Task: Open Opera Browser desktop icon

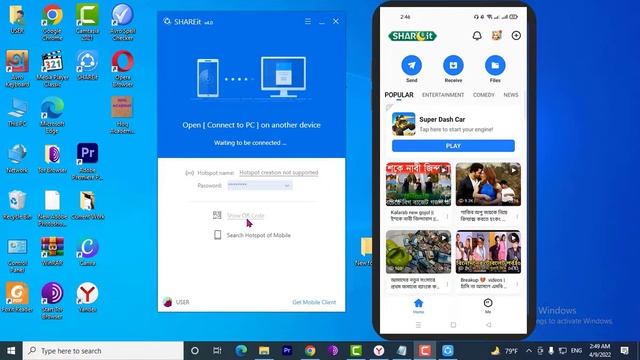Action: tap(122, 69)
